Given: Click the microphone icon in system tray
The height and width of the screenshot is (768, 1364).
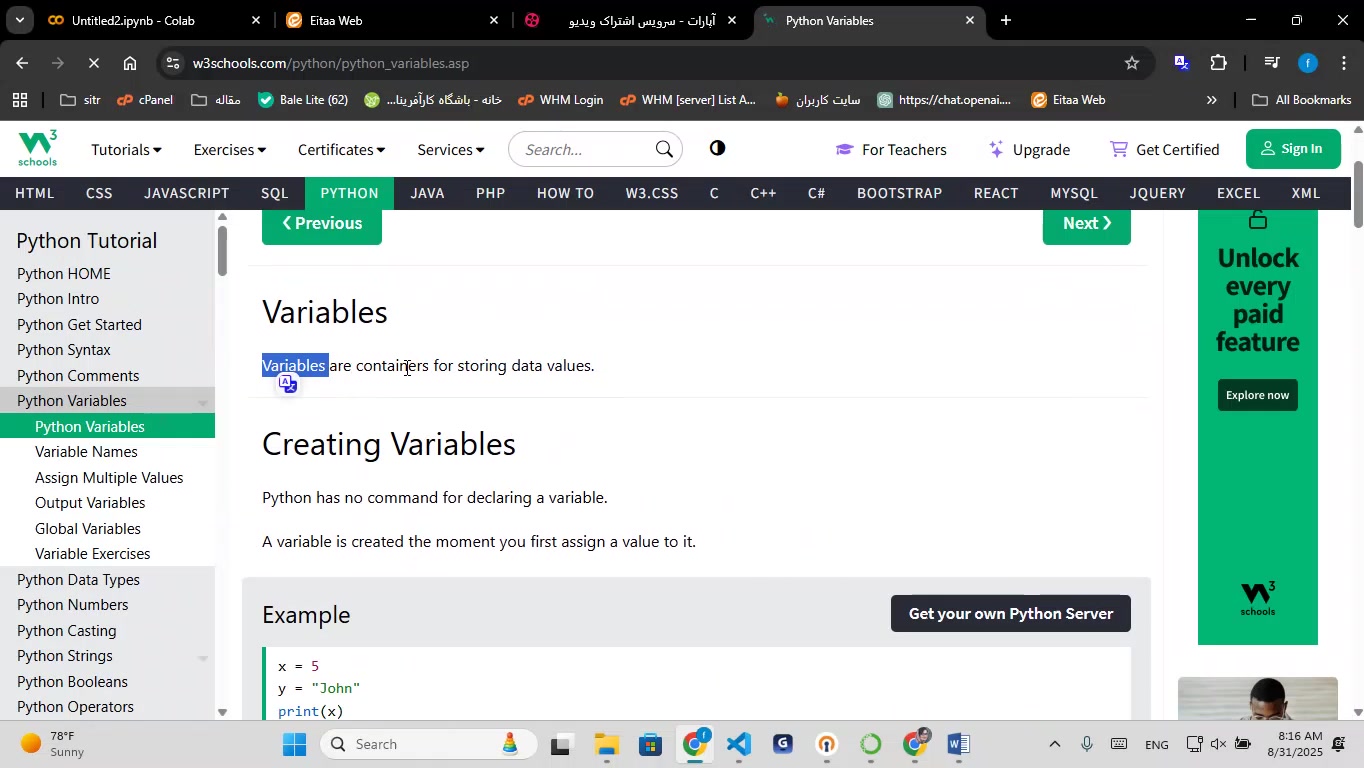Looking at the screenshot, I should (1087, 744).
